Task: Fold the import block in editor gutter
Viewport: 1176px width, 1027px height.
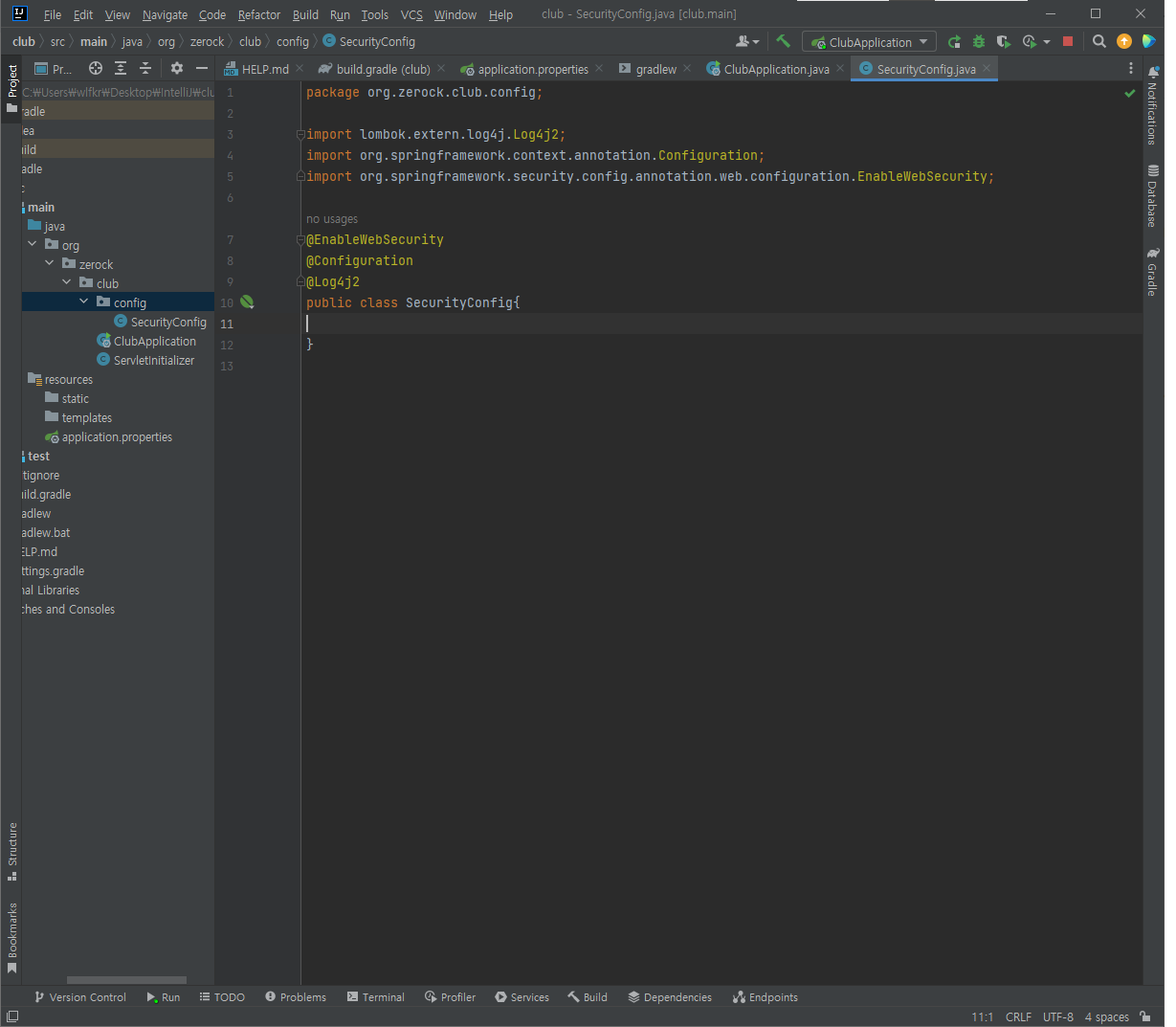Action: (x=300, y=134)
